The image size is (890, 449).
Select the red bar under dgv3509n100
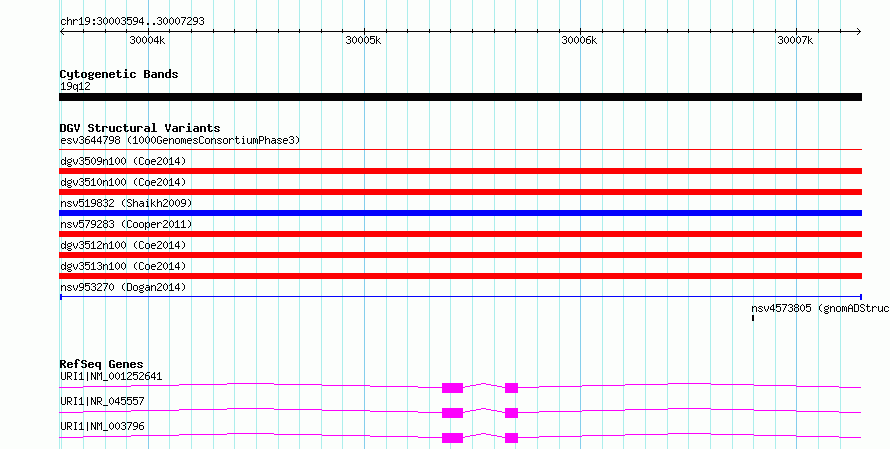point(460,171)
